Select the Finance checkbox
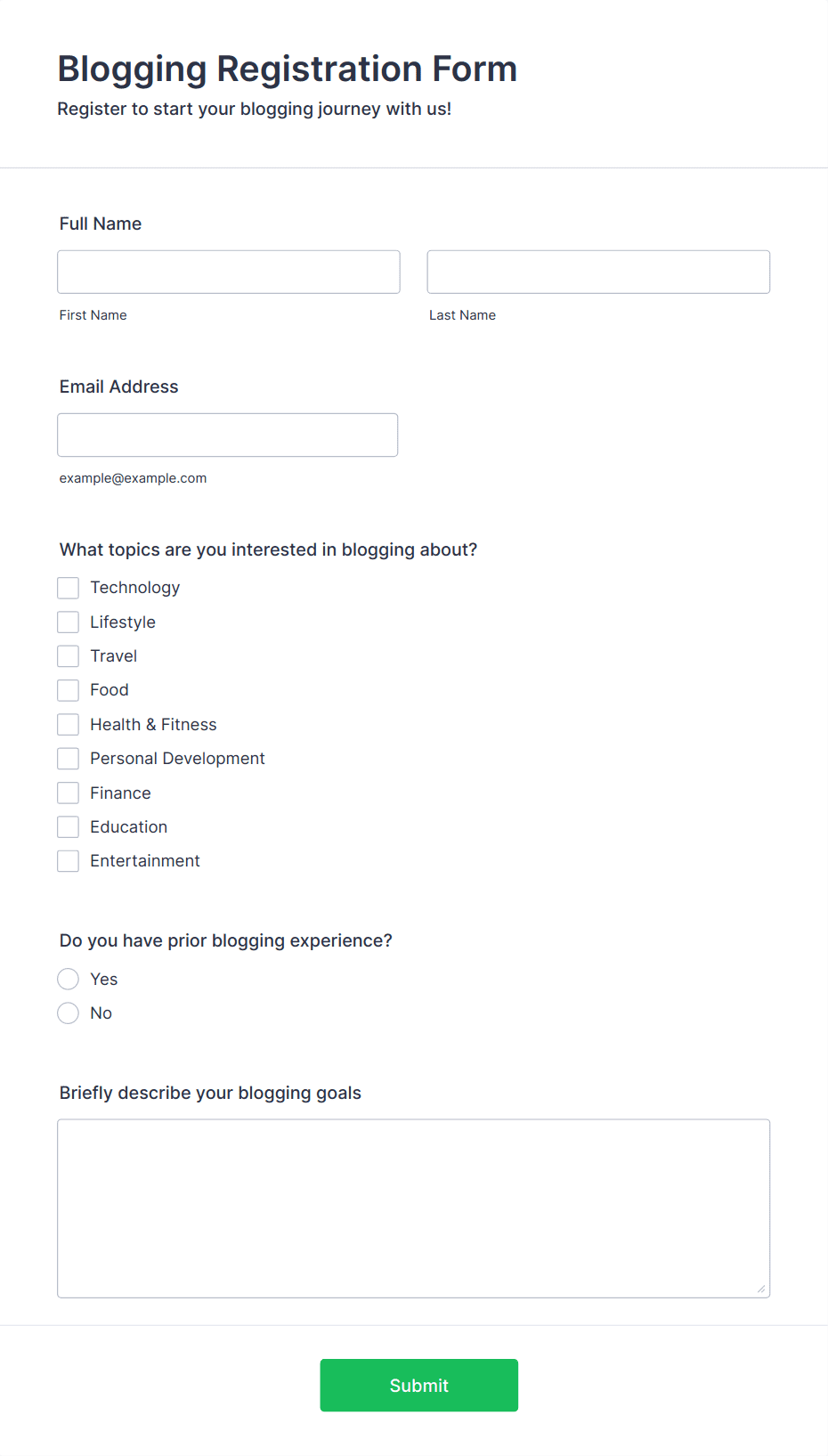 pos(69,793)
